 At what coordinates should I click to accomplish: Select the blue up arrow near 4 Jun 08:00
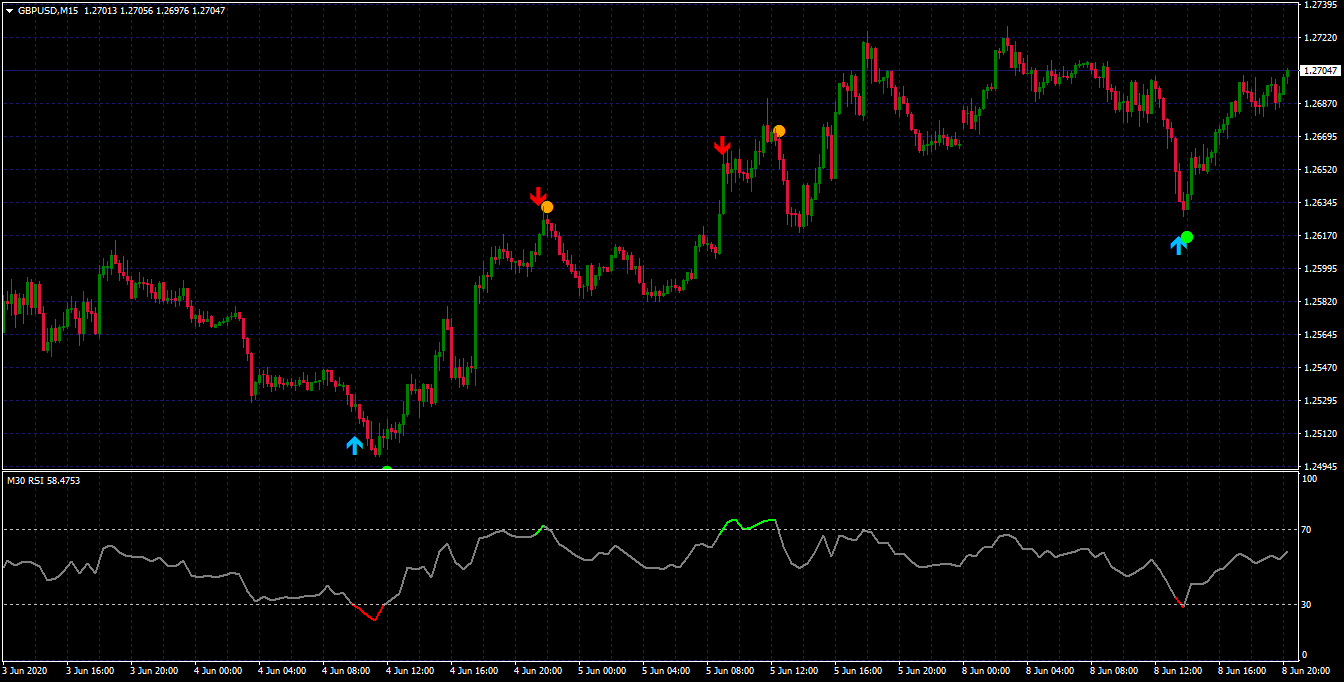pyautogui.click(x=354, y=445)
